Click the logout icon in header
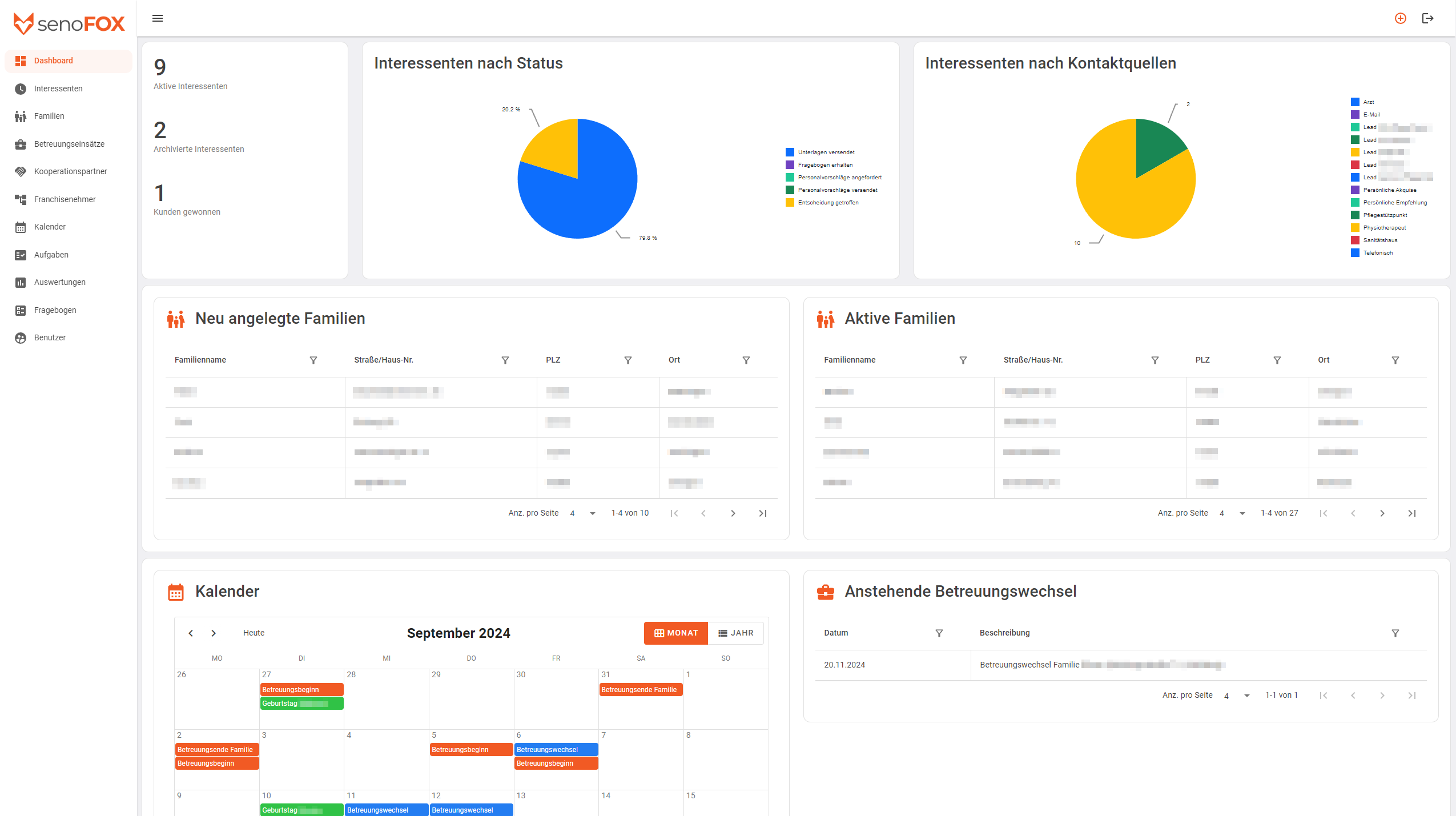The height and width of the screenshot is (816, 1456). [x=1427, y=18]
